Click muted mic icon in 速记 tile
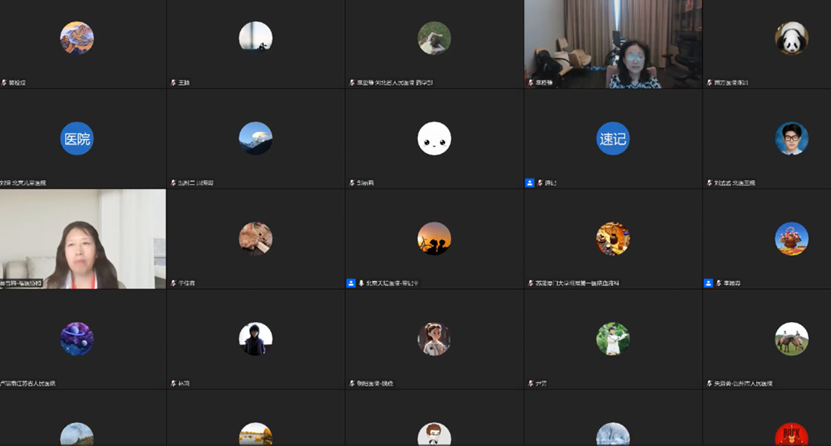This screenshot has height=446, width=831. (540, 183)
